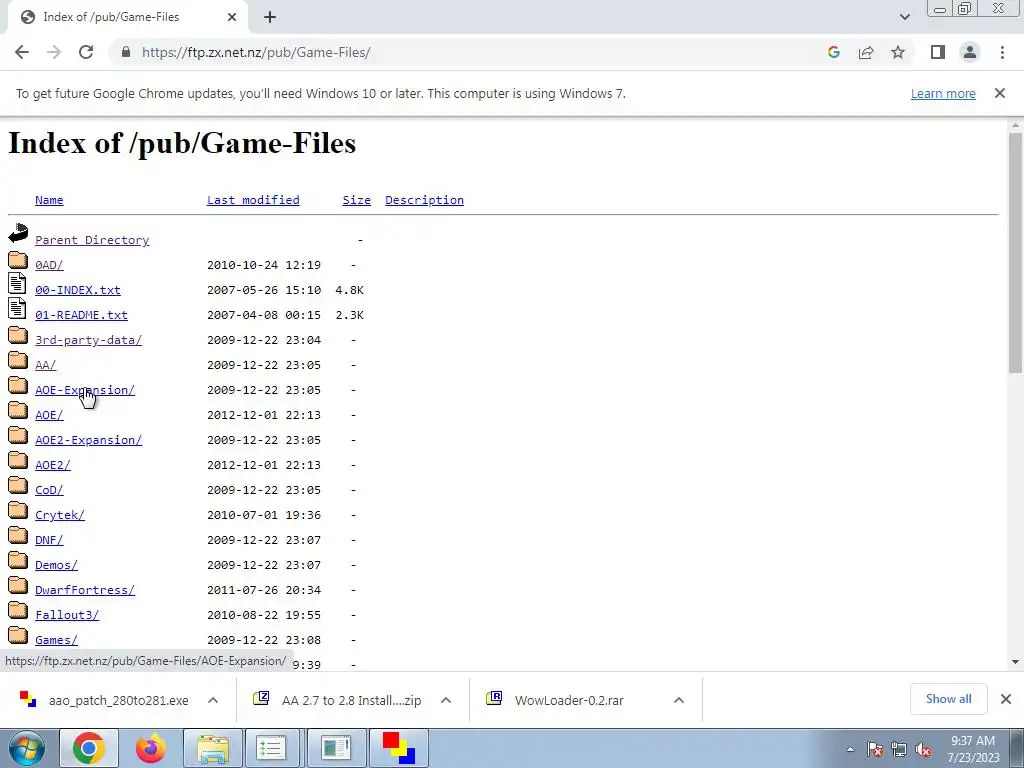Open the Games/ folder link

click(56, 640)
